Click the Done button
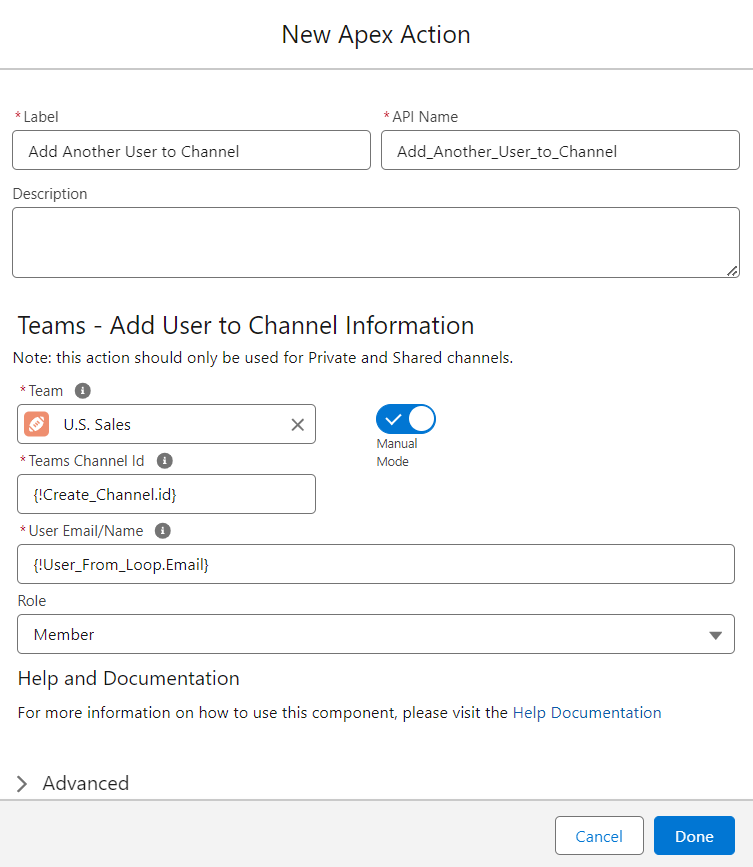 coord(694,836)
